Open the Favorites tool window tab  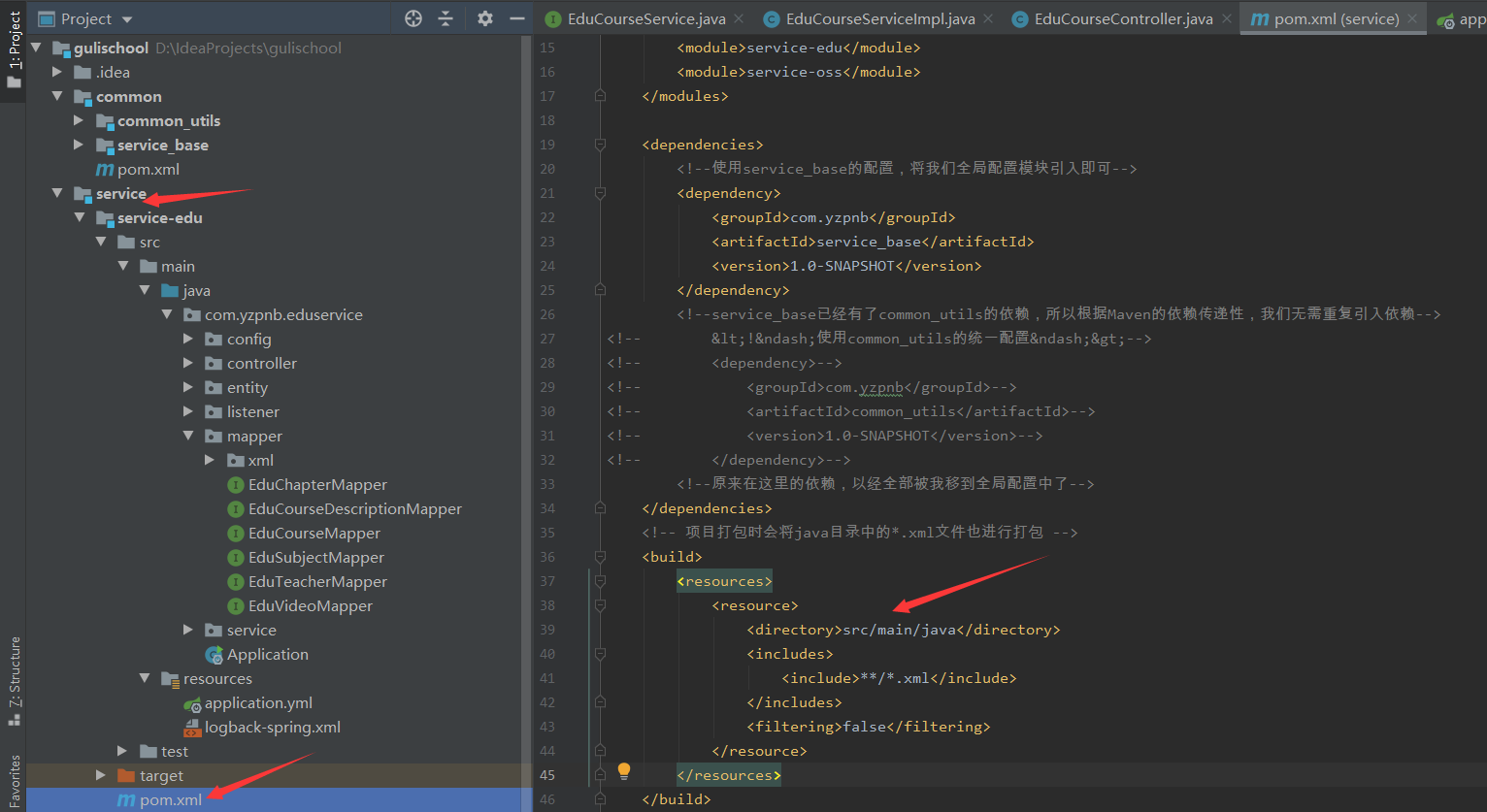14,782
